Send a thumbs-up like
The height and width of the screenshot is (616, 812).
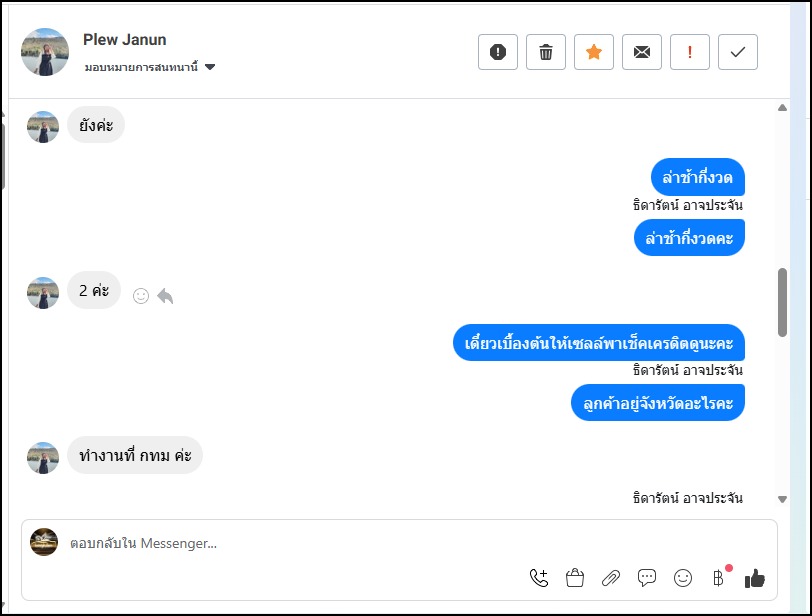[x=755, y=577]
